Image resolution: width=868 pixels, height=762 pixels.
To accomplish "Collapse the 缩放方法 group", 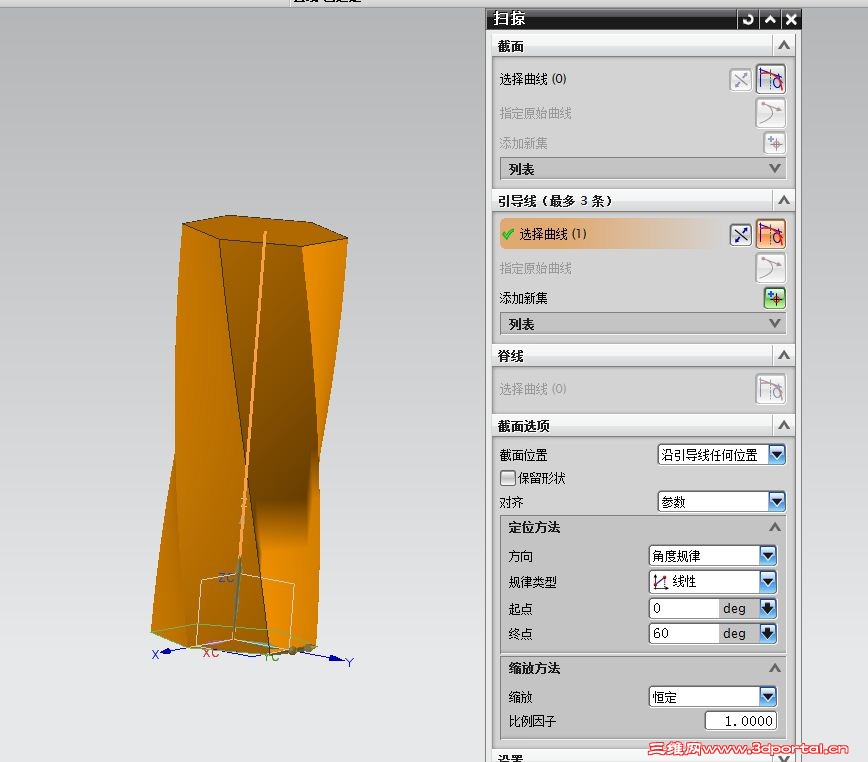I will pyautogui.click(x=775, y=668).
